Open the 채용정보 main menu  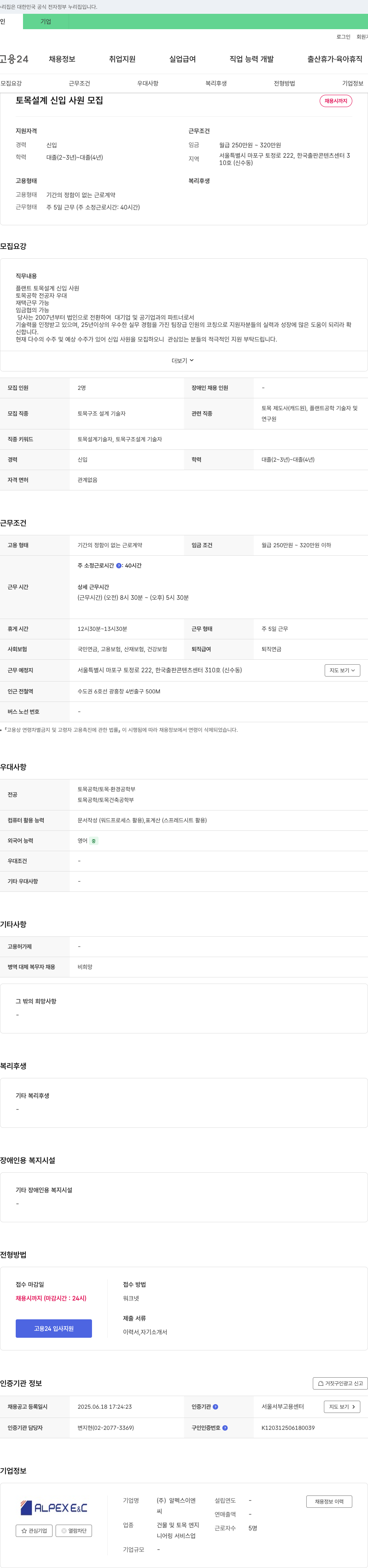62,59
